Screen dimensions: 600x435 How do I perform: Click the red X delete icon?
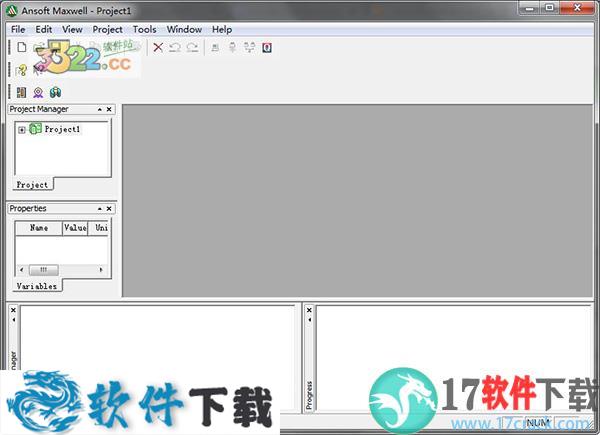[x=158, y=47]
